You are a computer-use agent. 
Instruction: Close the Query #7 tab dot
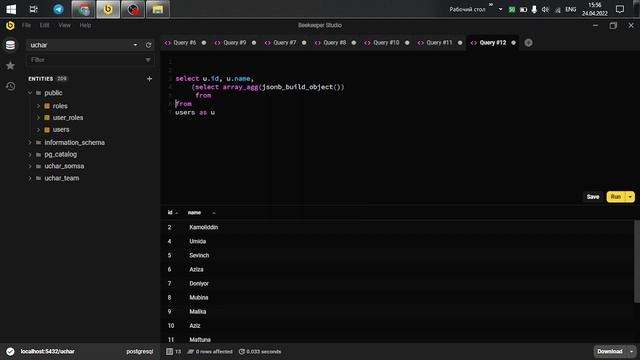pyautogui.click(x=304, y=42)
